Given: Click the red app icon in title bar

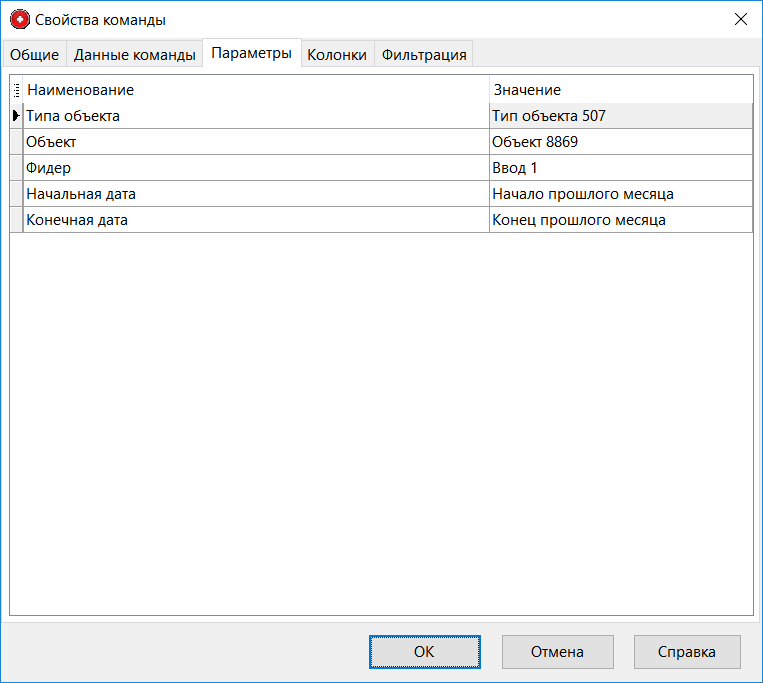Looking at the screenshot, I should (20, 19).
